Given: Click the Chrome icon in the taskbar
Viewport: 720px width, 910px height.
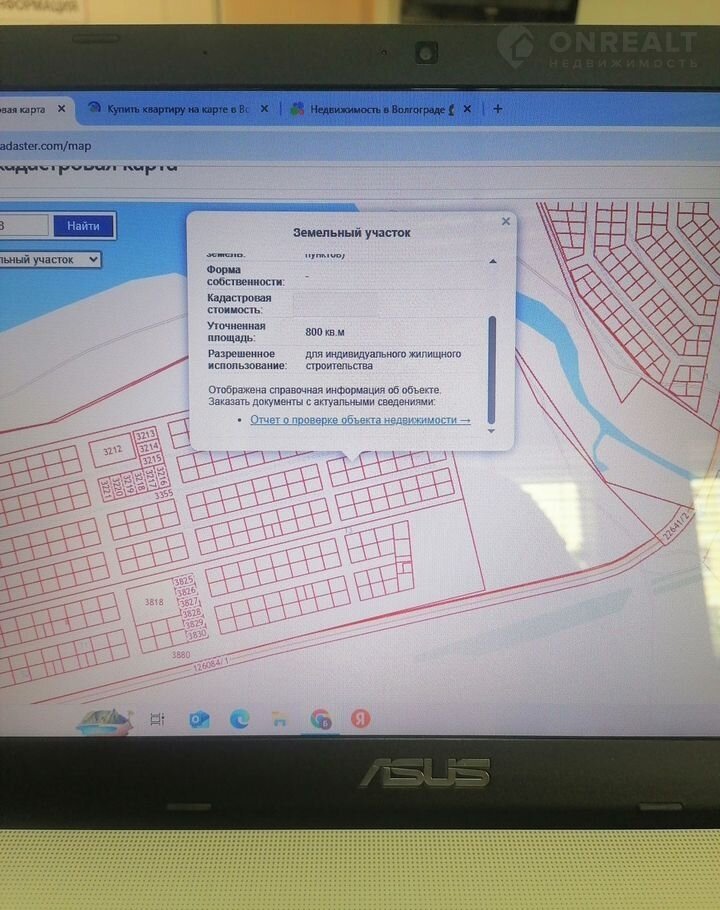Looking at the screenshot, I should [x=320, y=719].
